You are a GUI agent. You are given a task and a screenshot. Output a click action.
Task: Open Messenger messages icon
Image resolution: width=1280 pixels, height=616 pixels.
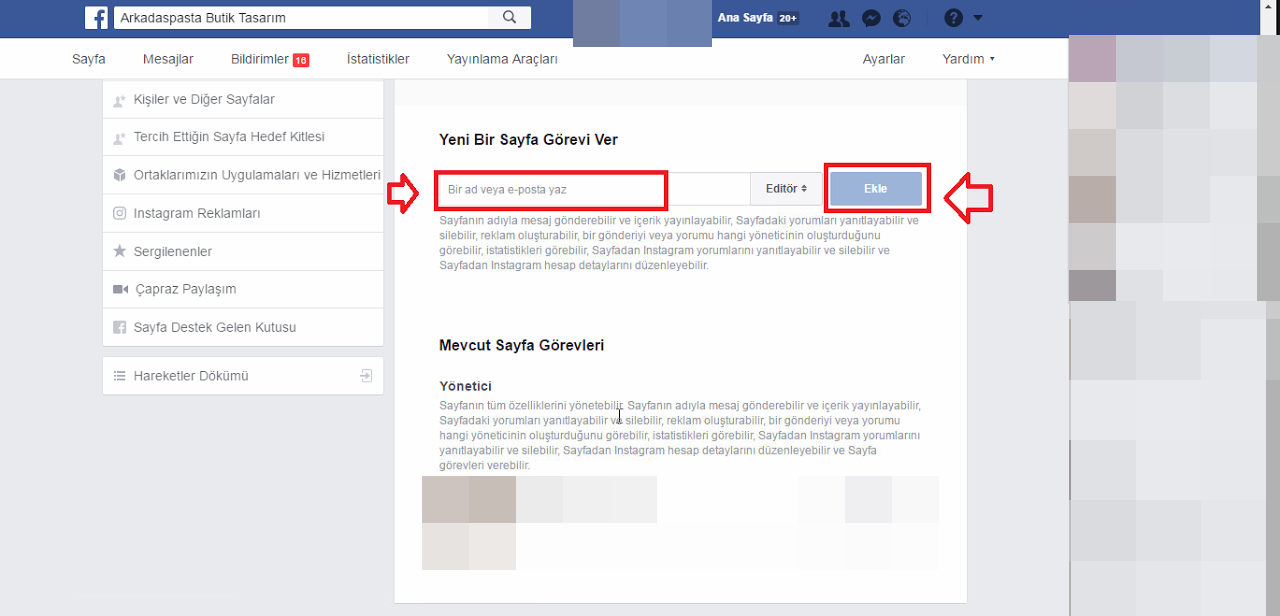(x=871, y=18)
